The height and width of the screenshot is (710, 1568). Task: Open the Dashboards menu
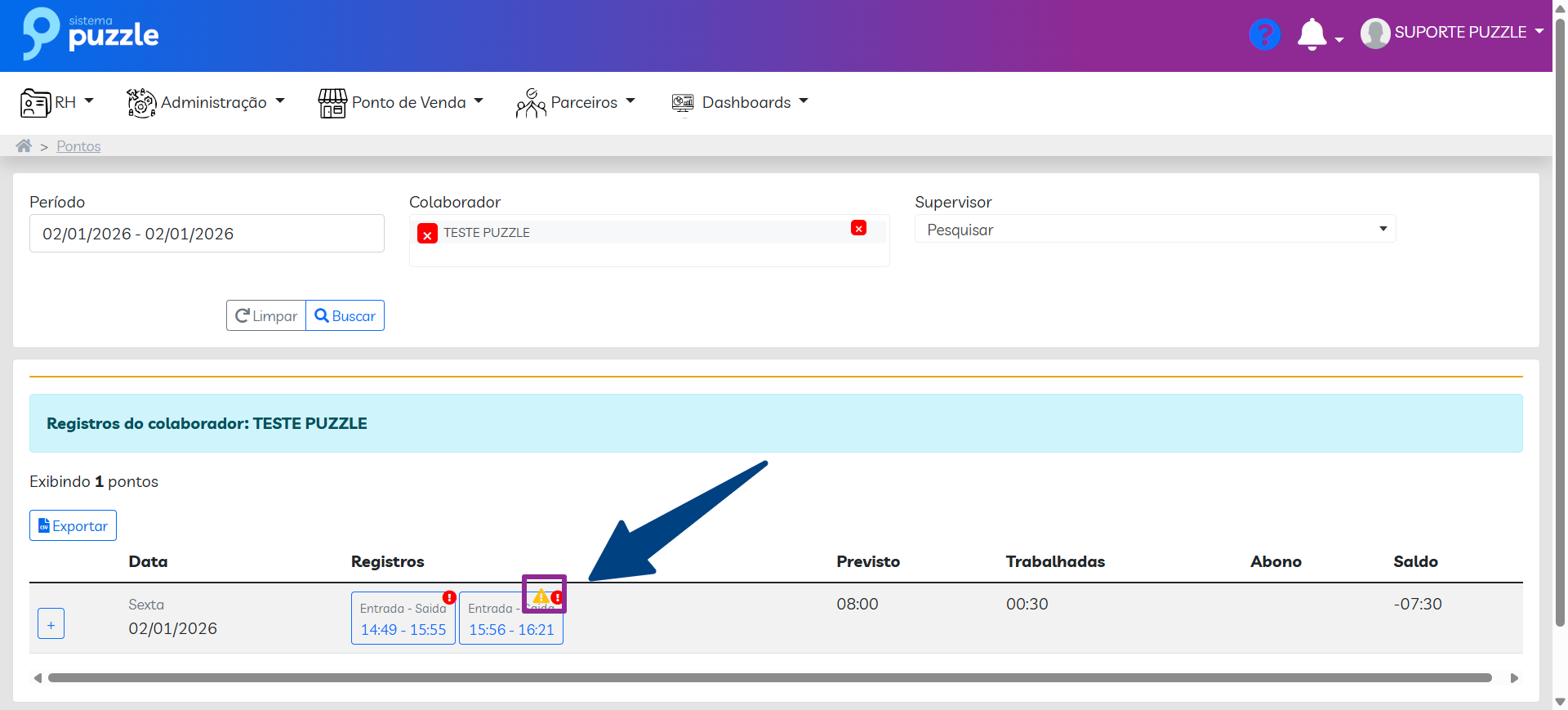coord(739,102)
